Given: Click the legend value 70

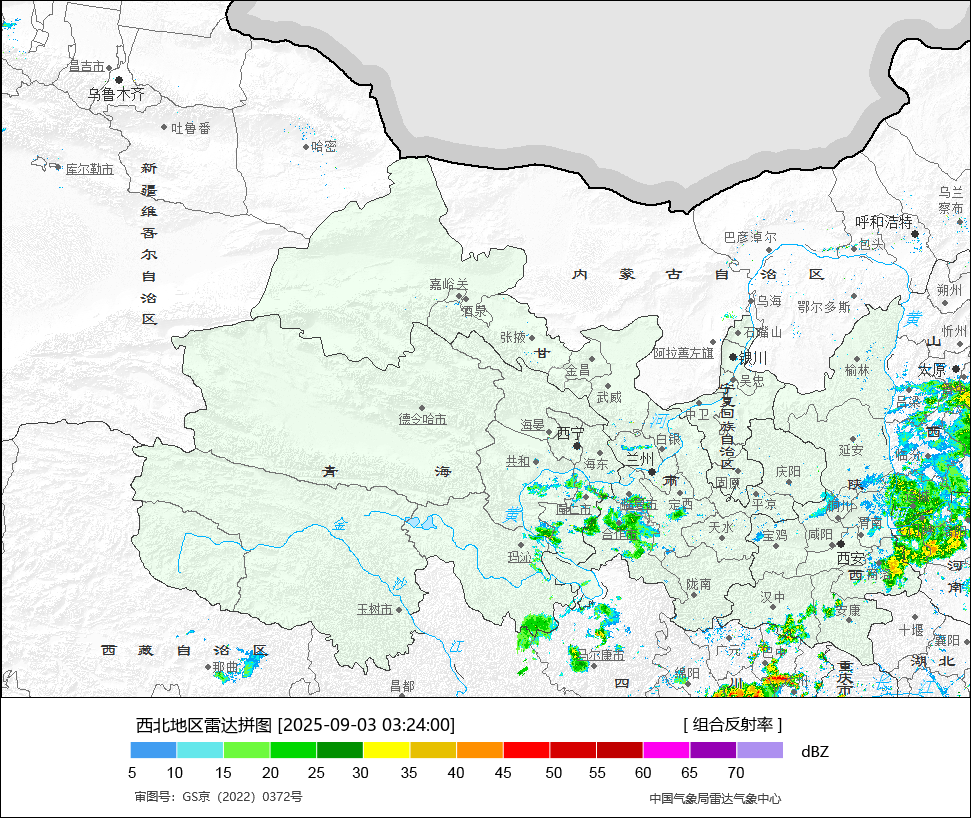Looking at the screenshot, I should coord(736,773).
